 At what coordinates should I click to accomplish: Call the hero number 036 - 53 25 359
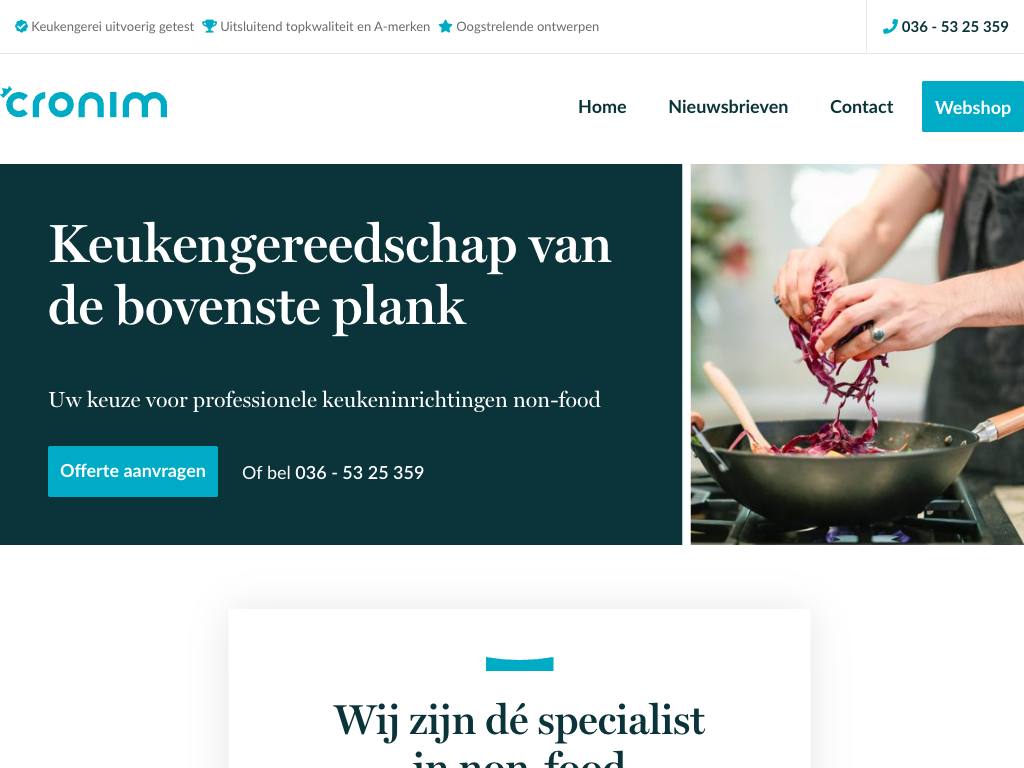click(359, 473)
